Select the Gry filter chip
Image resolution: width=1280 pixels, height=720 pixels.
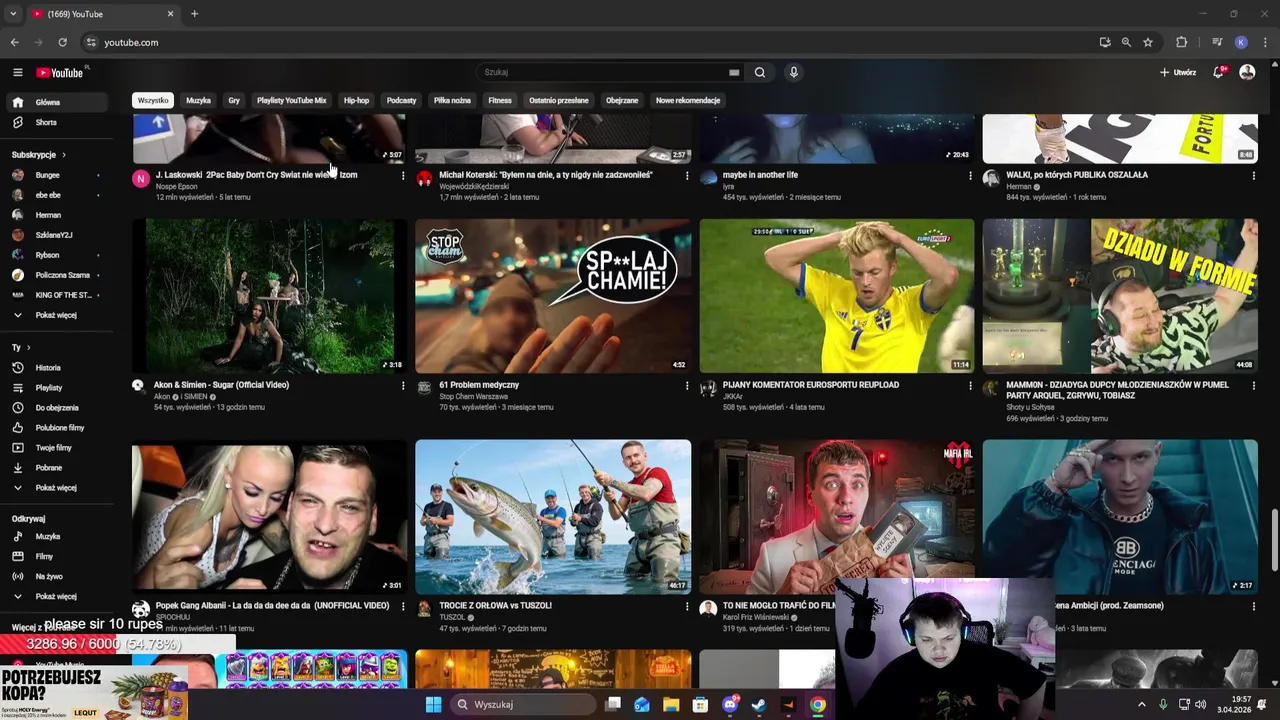[x=234, y=100]
